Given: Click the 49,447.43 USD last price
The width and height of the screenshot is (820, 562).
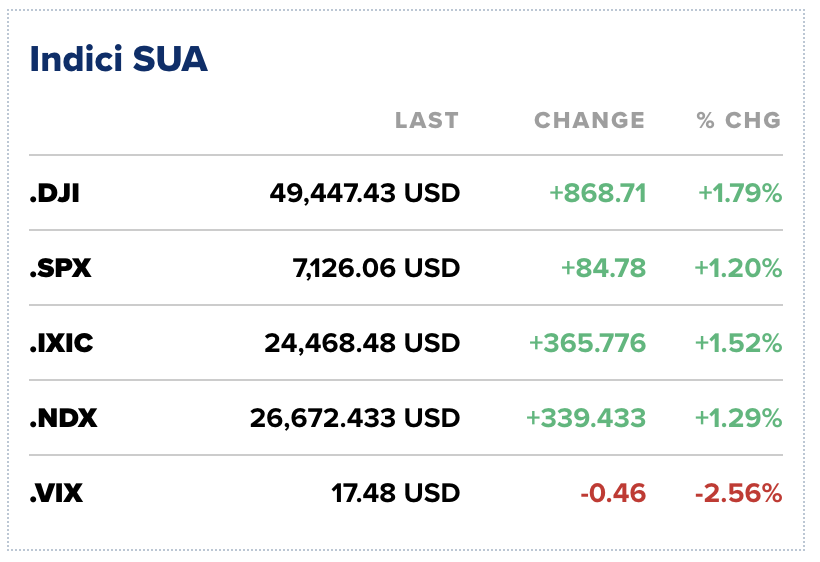Looking at the screenshot, I should [x=364, y=193].
